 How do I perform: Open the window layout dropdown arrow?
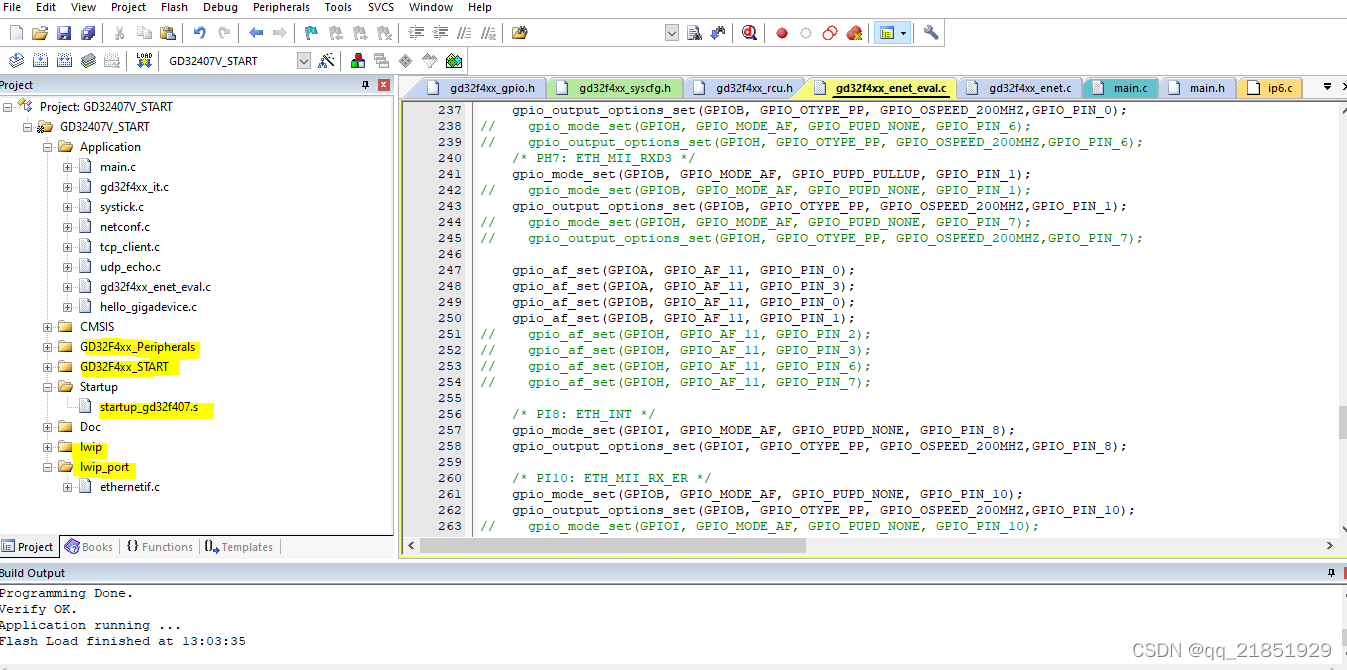point(904,33)
